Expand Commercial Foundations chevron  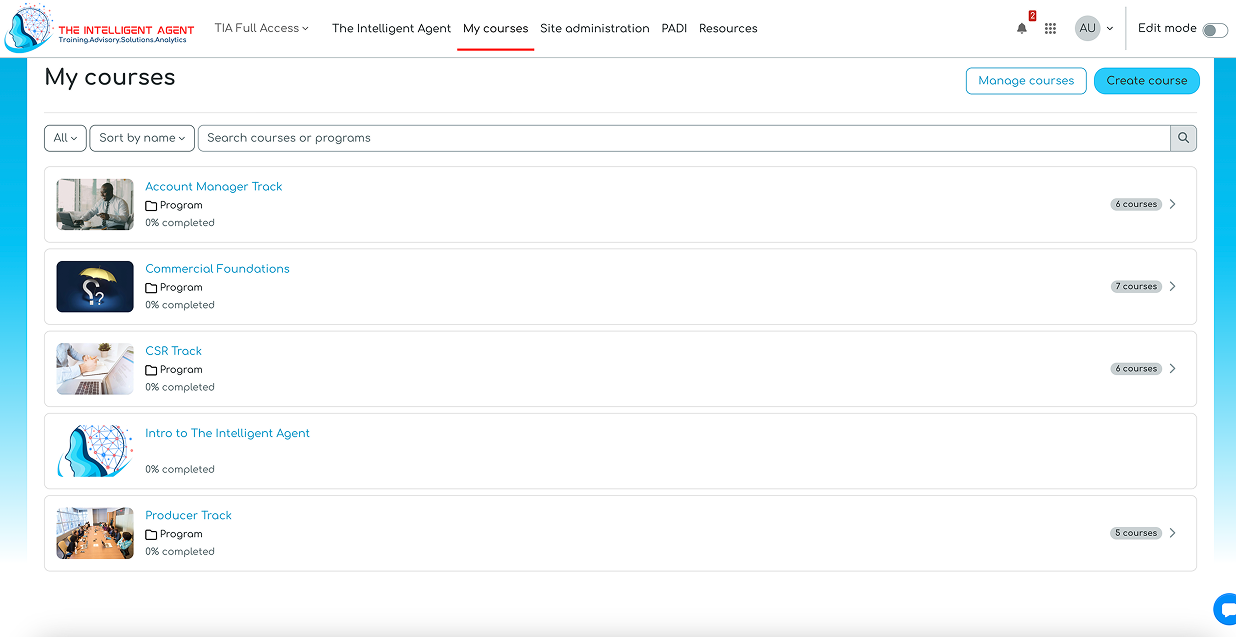pos(1172,286)
